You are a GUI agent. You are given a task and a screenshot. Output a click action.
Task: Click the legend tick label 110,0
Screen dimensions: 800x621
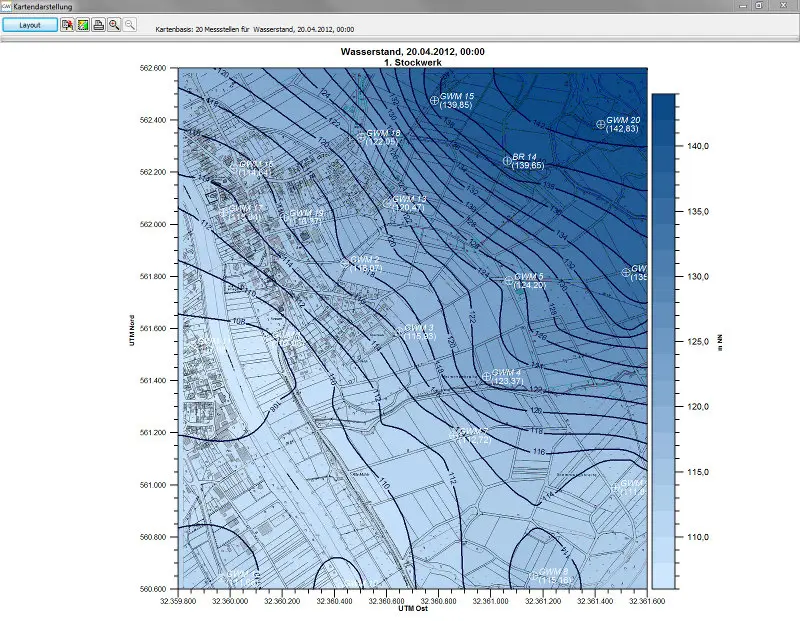coord(697,537)
